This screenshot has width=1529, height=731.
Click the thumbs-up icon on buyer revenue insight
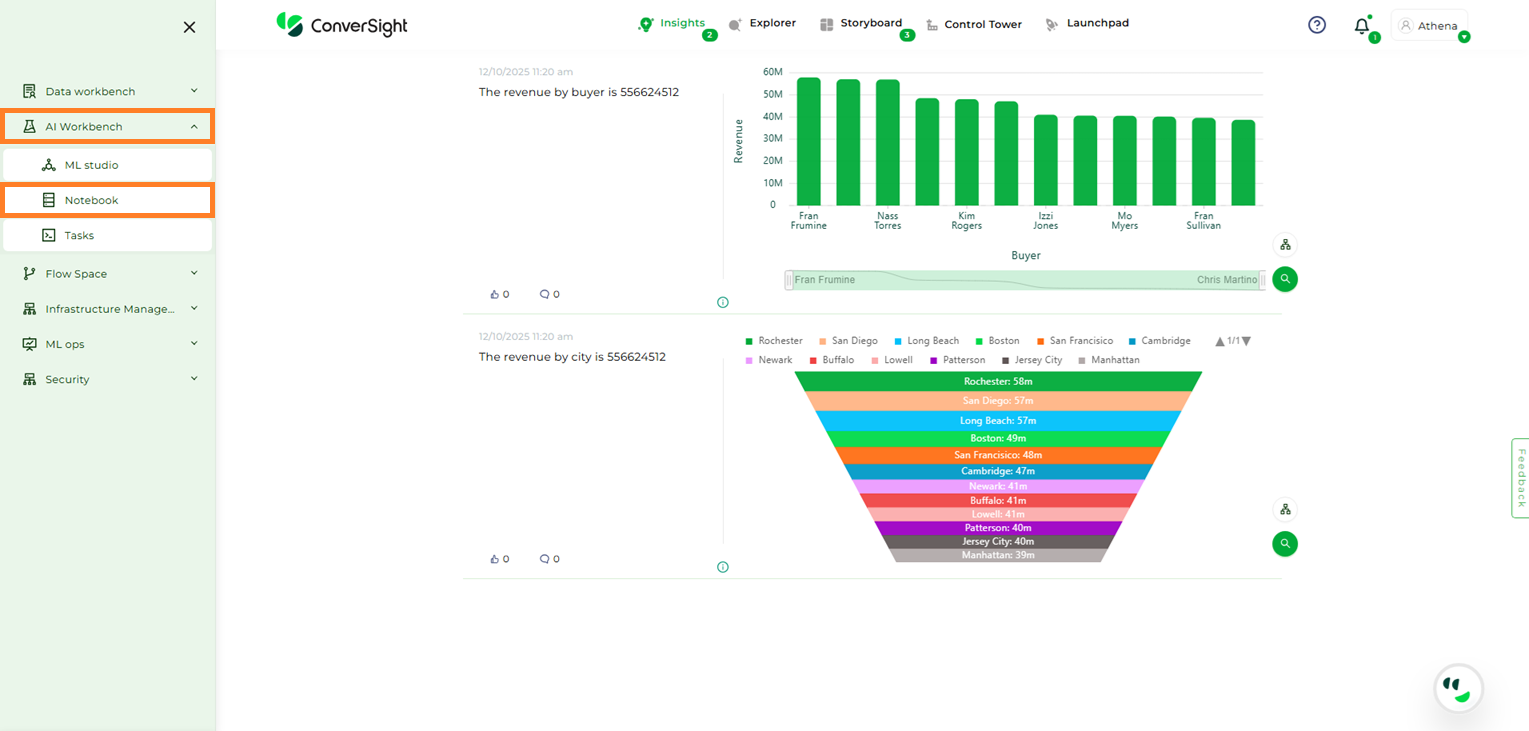pos(494,295)
